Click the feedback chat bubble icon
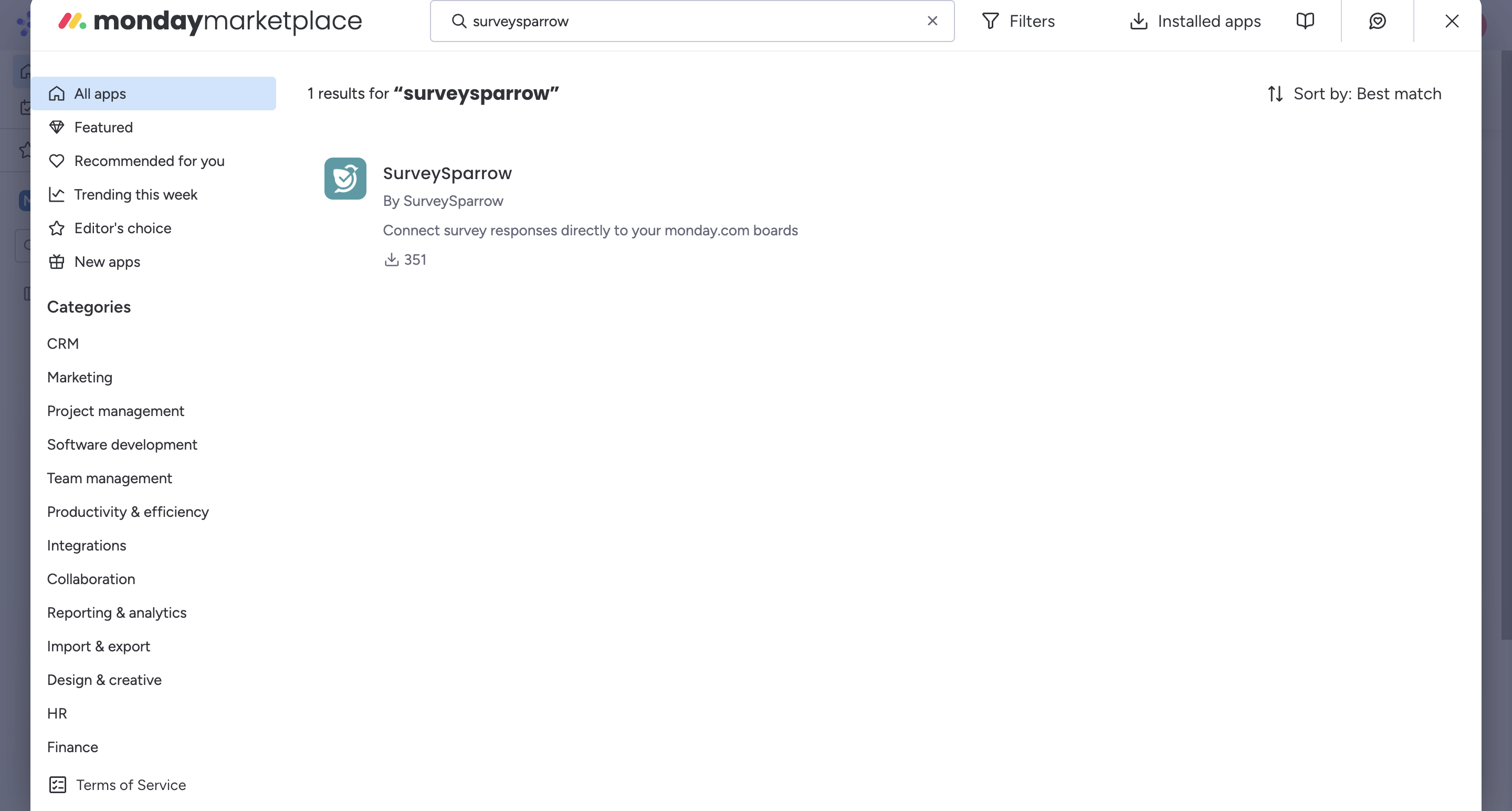 [1377, 21]
